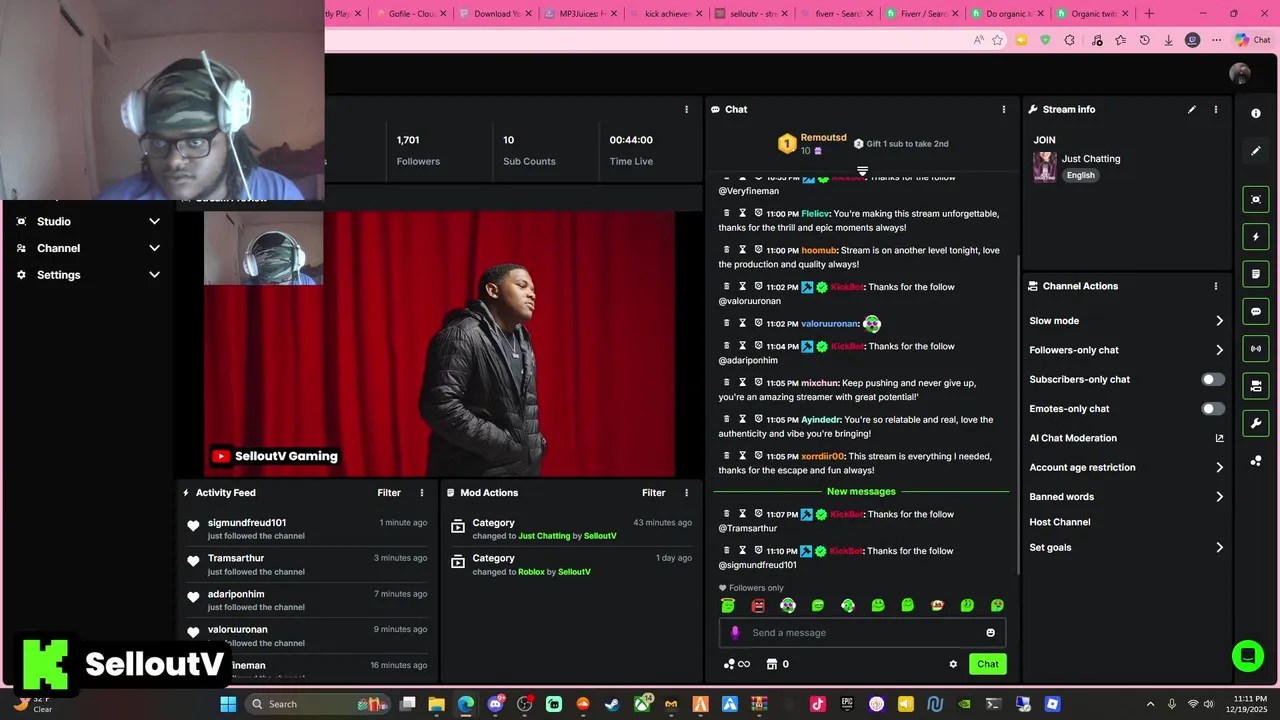Click valoruuronan username in chat

pyautogui.click(x=829, y=324)
